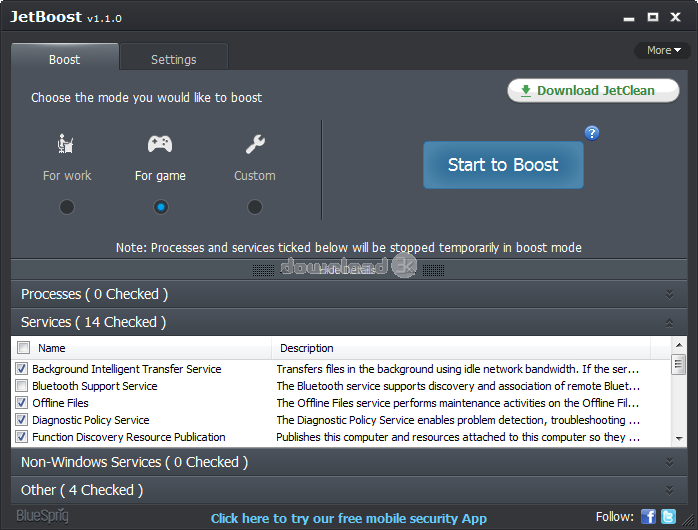Click the Custom wrench icon
698x530 pixels.
pos(255,145)
